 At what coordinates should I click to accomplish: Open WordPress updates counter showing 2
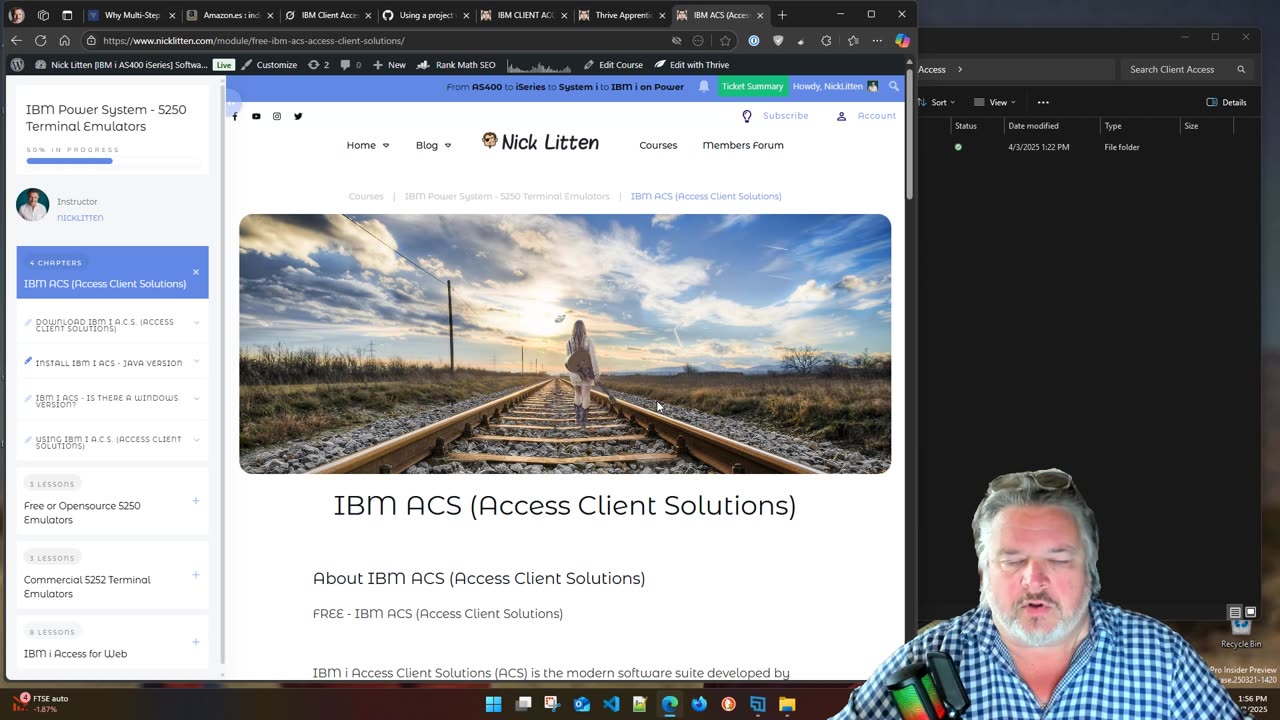coord(319,64)
